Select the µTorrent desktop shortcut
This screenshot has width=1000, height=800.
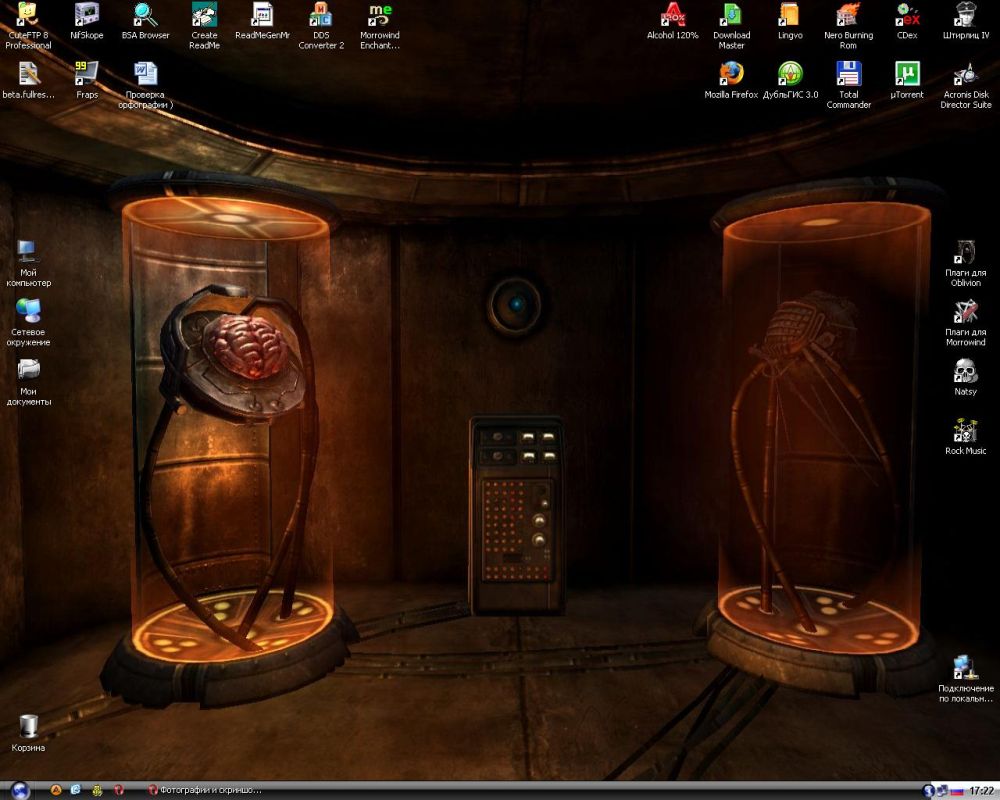tap(907, 80)
